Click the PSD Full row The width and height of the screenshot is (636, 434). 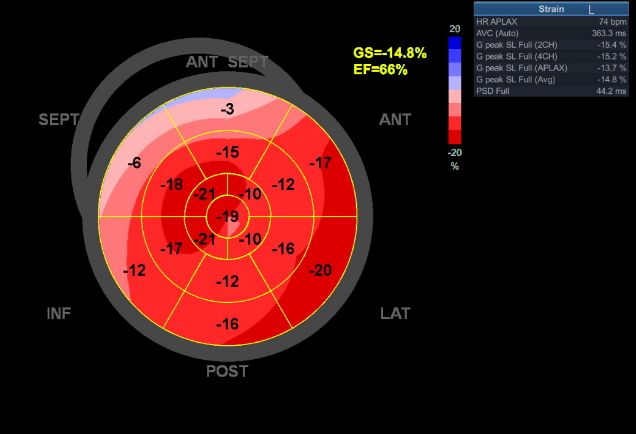(x=552, y=91)
